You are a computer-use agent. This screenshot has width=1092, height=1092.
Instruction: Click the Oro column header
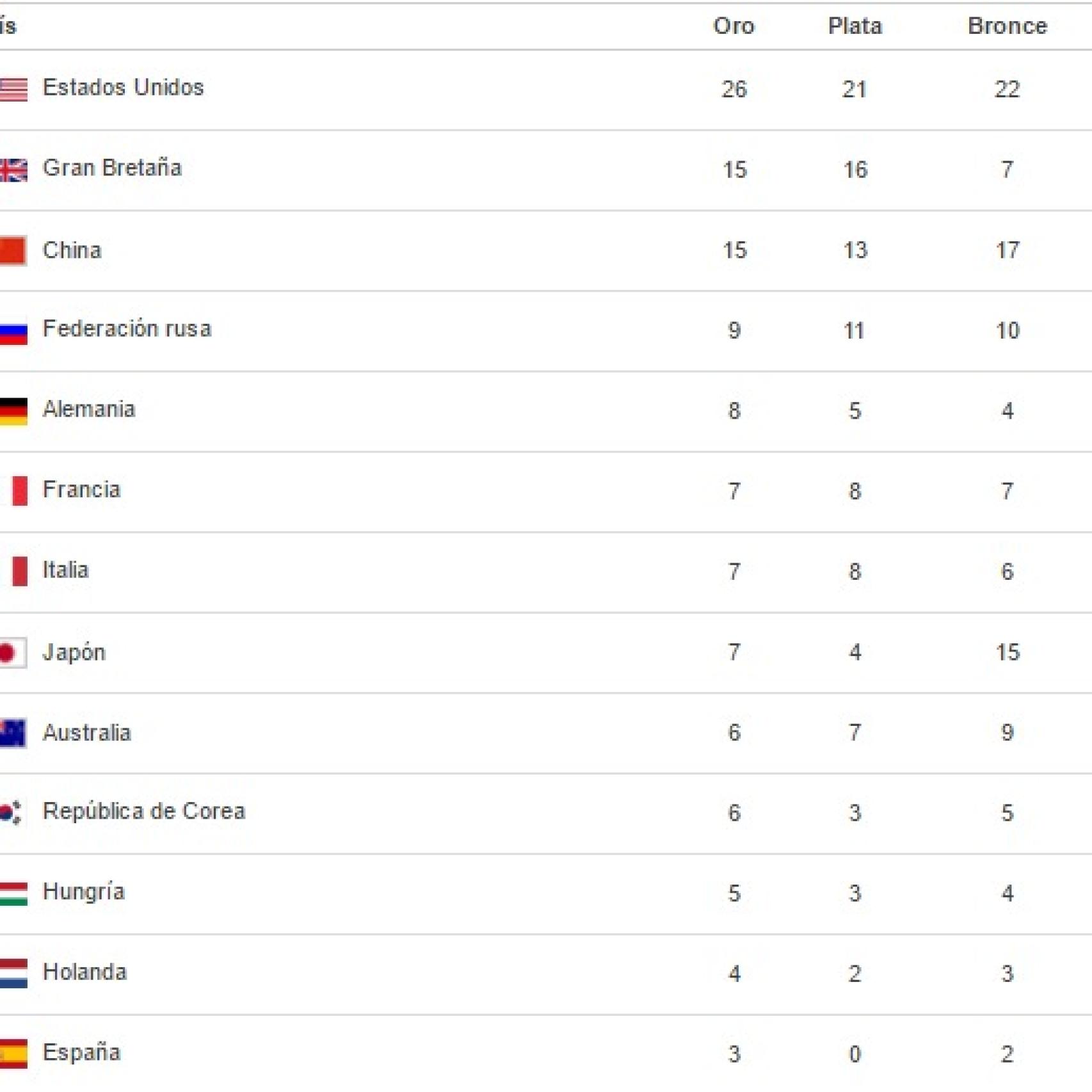click(x=734, y=26)
